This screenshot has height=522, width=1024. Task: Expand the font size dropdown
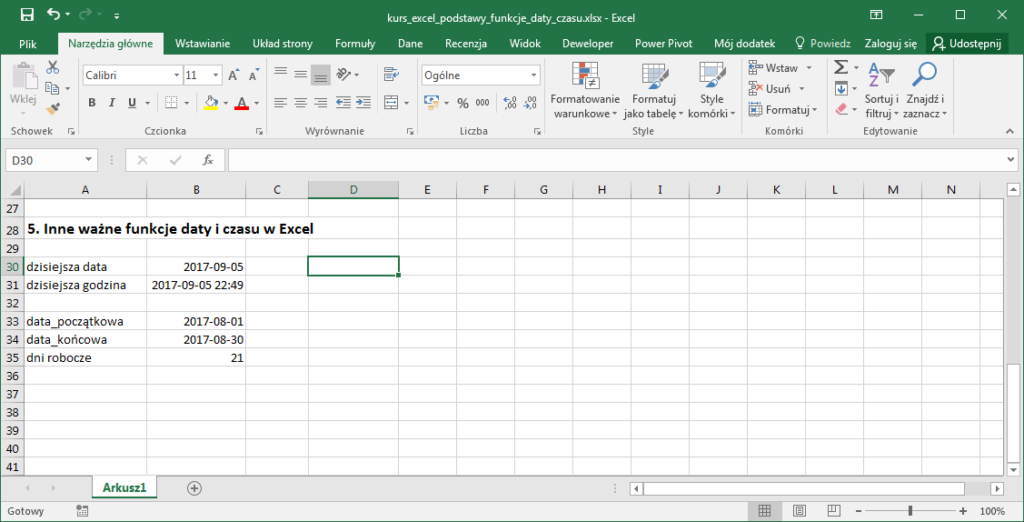[x=217, y=76]
